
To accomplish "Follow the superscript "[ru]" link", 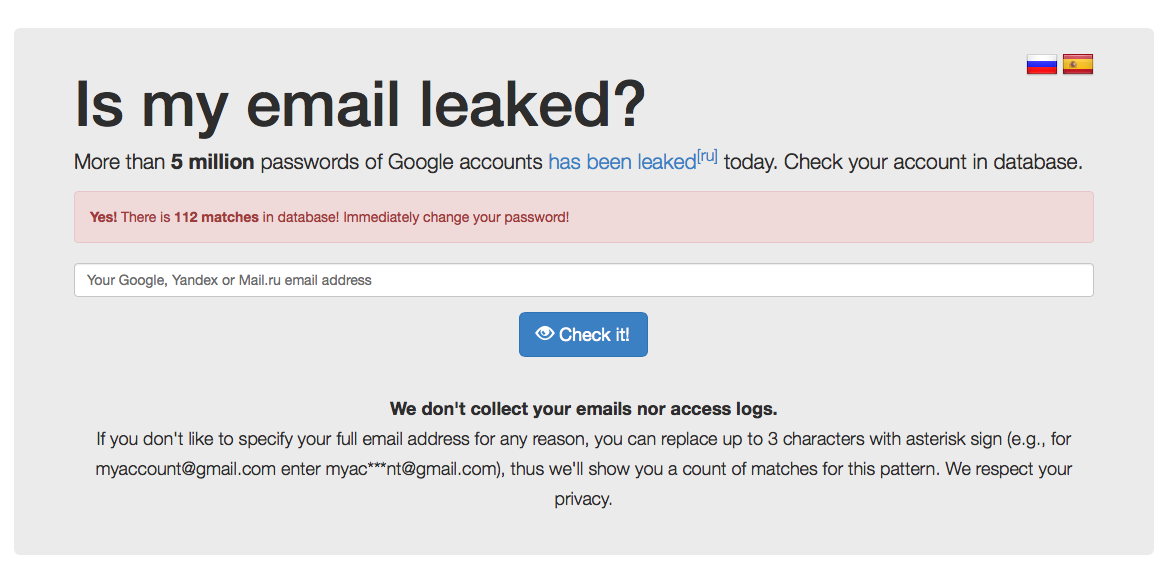I will click(707, 156).
